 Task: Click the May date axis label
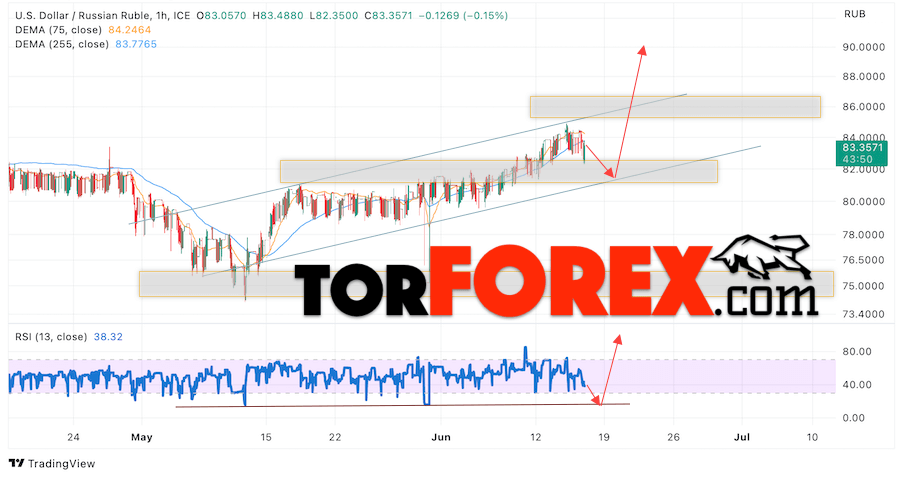point(142,437)
